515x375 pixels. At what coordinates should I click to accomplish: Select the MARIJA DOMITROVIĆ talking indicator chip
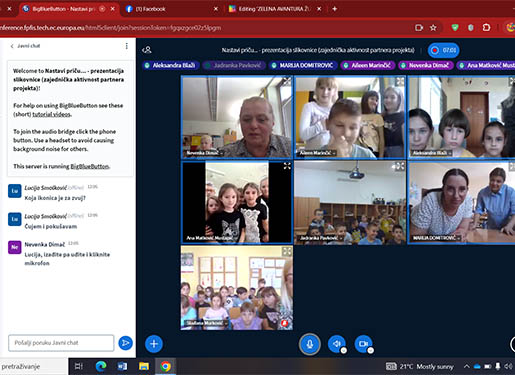point(303,65)
